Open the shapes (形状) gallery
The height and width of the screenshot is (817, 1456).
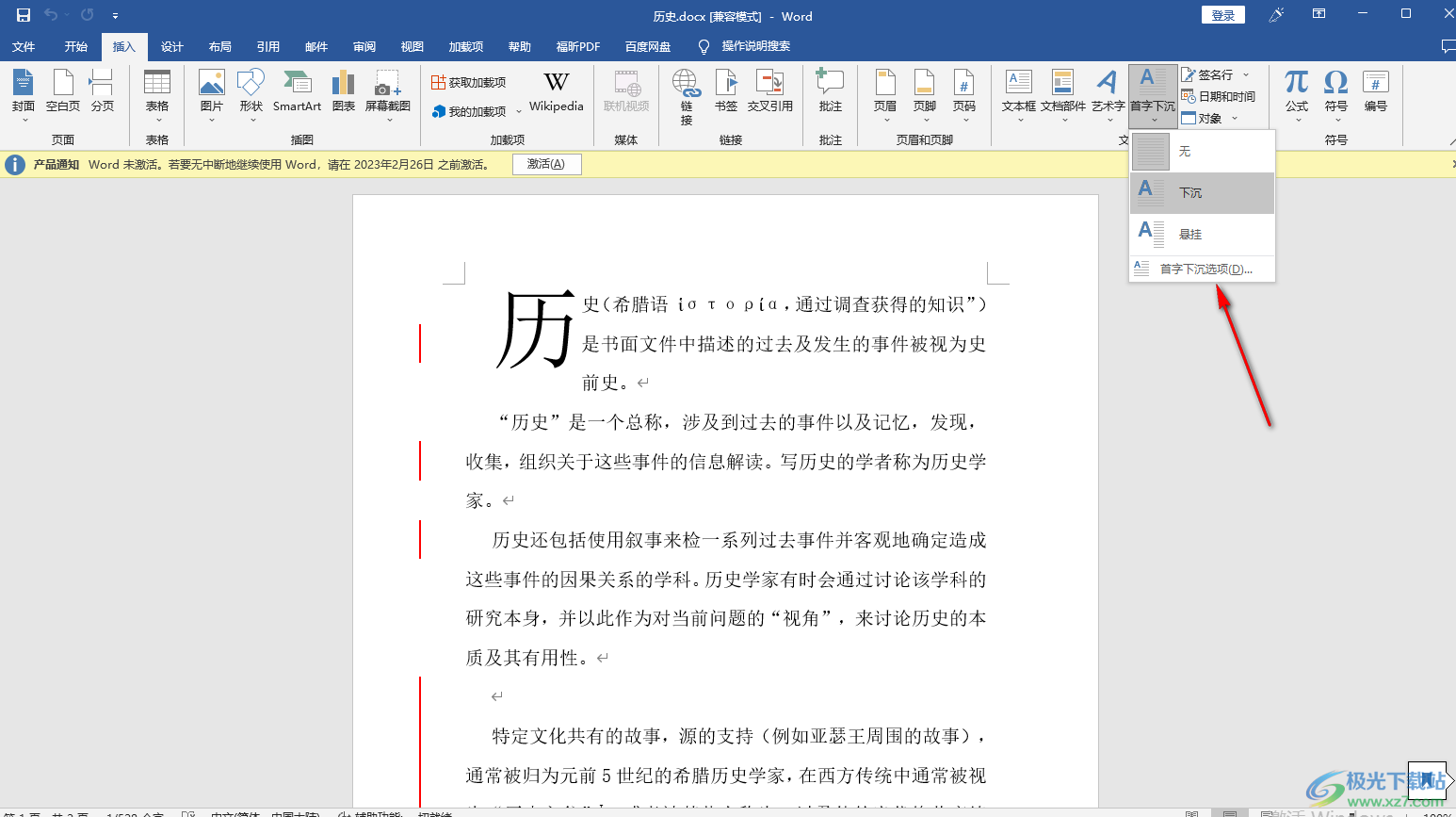[251, 94]
